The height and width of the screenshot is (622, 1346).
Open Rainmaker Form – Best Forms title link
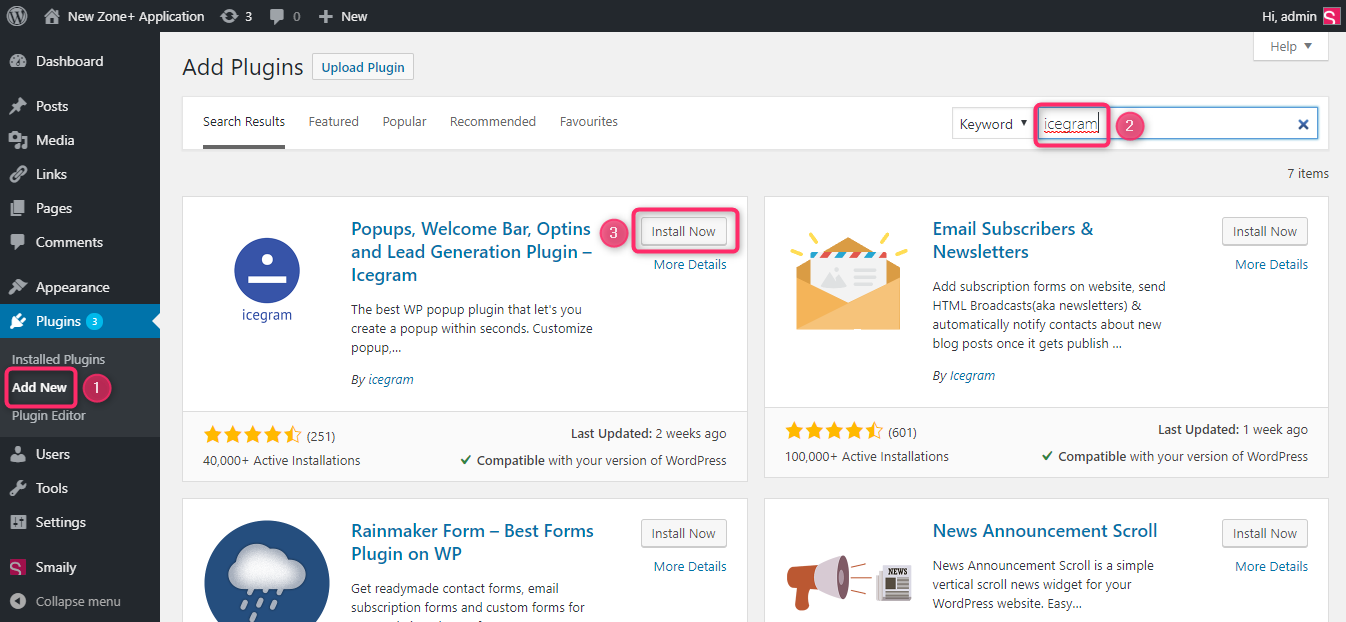(472, 542)
